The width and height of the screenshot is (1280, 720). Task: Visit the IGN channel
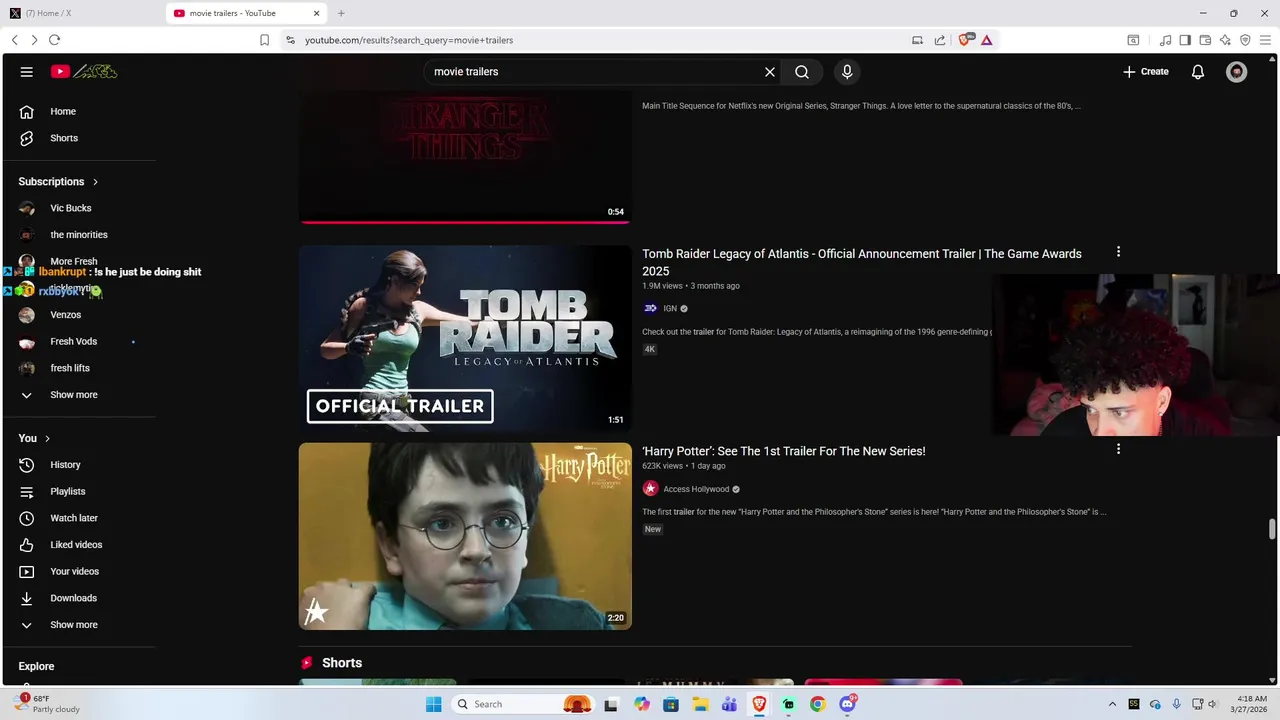670,309
